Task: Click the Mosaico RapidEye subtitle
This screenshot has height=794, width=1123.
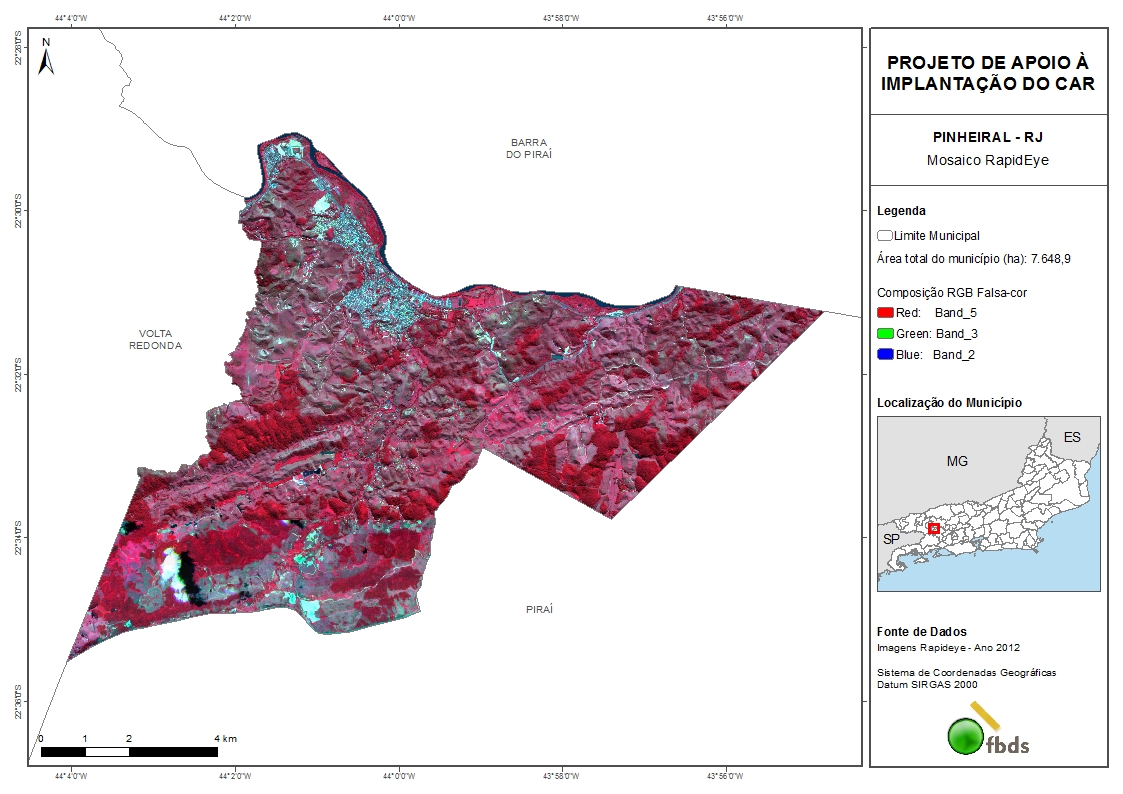Action: pos(988,160)
